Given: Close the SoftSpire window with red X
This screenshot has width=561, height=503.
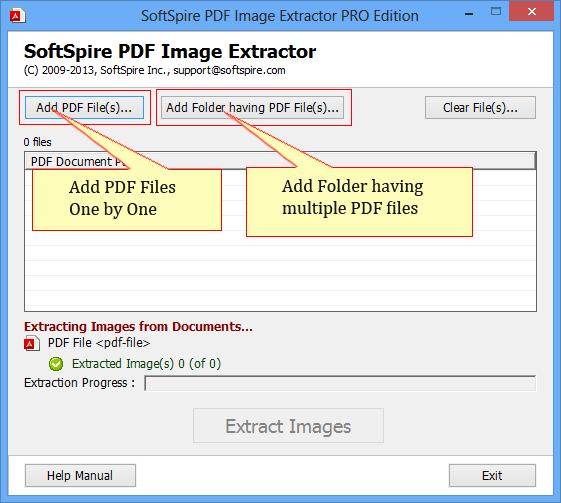Looking at the screenshot, I should pos(531,11).
